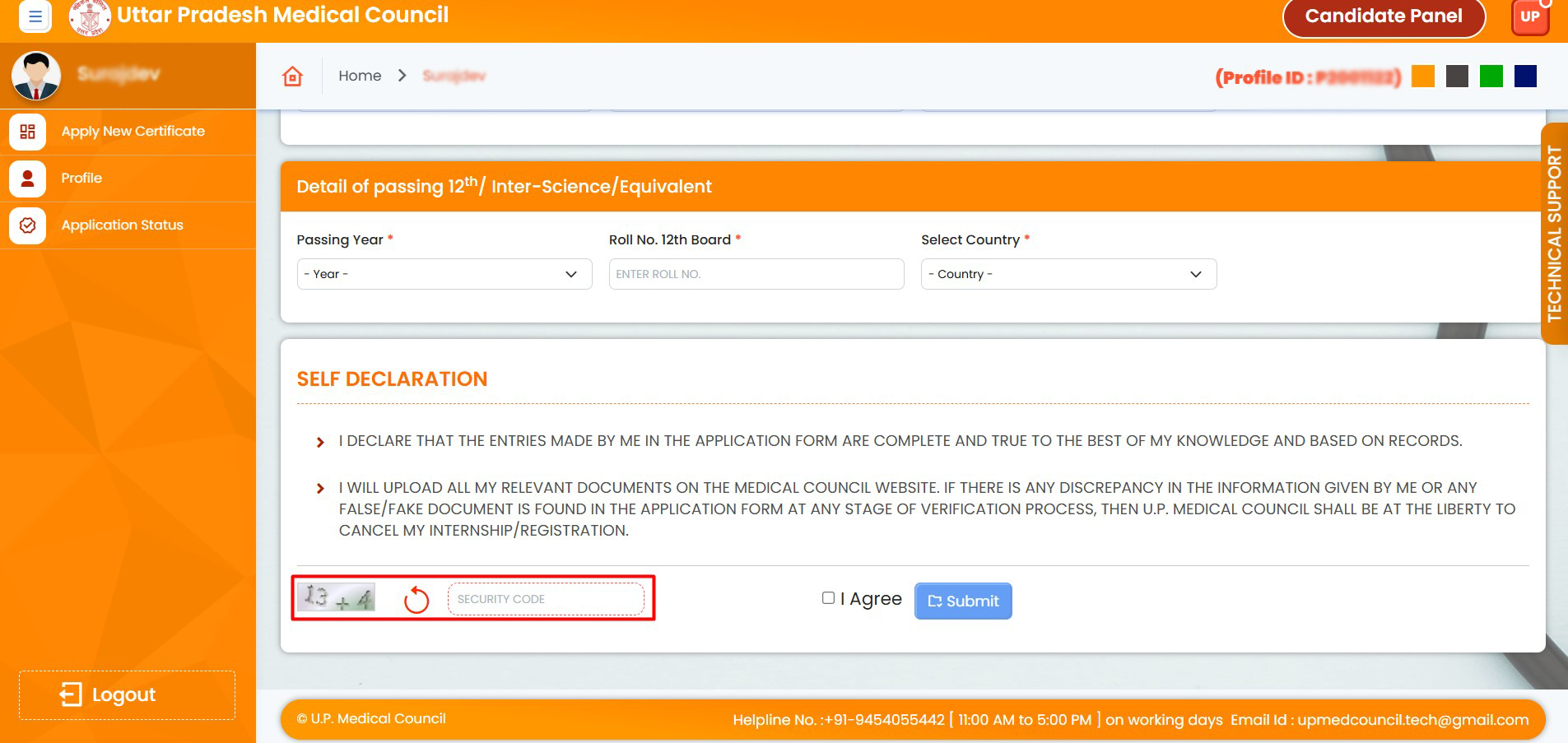Click the UP badge icon top right
1568x743 pixels.
click(1529, 16)
